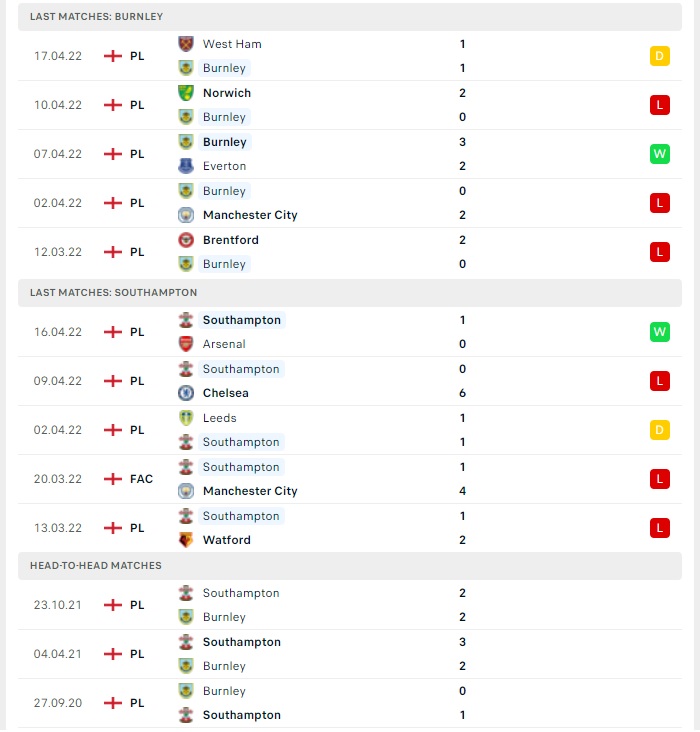Click the red L badge for Chelsea match
The image size is (700, 732).
pos(659,381)
